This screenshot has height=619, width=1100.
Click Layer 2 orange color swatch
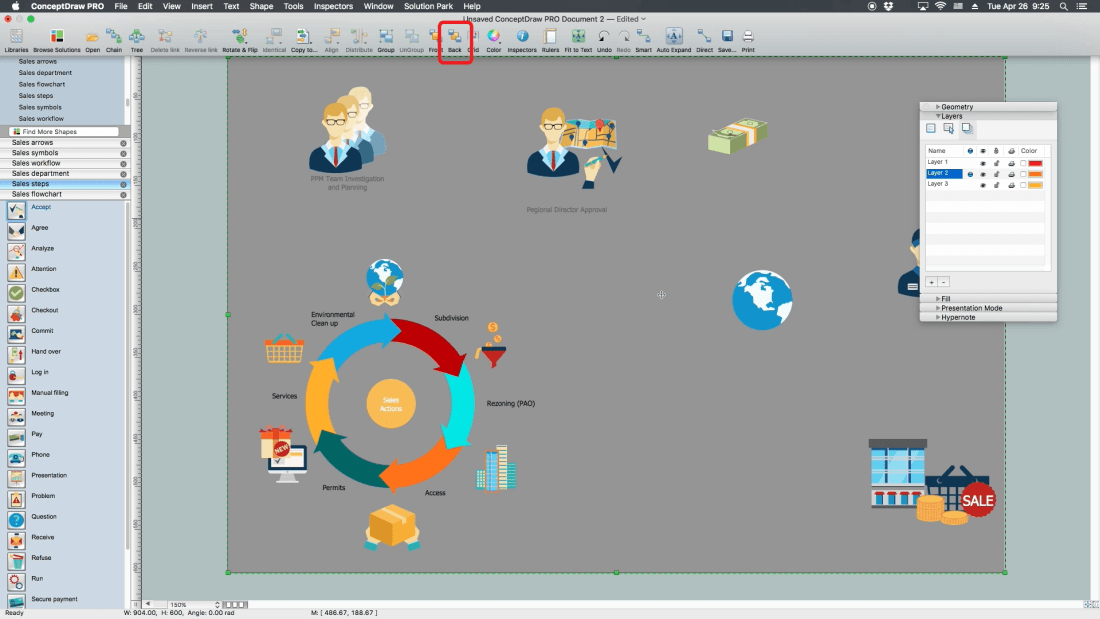click(1035, 174)
